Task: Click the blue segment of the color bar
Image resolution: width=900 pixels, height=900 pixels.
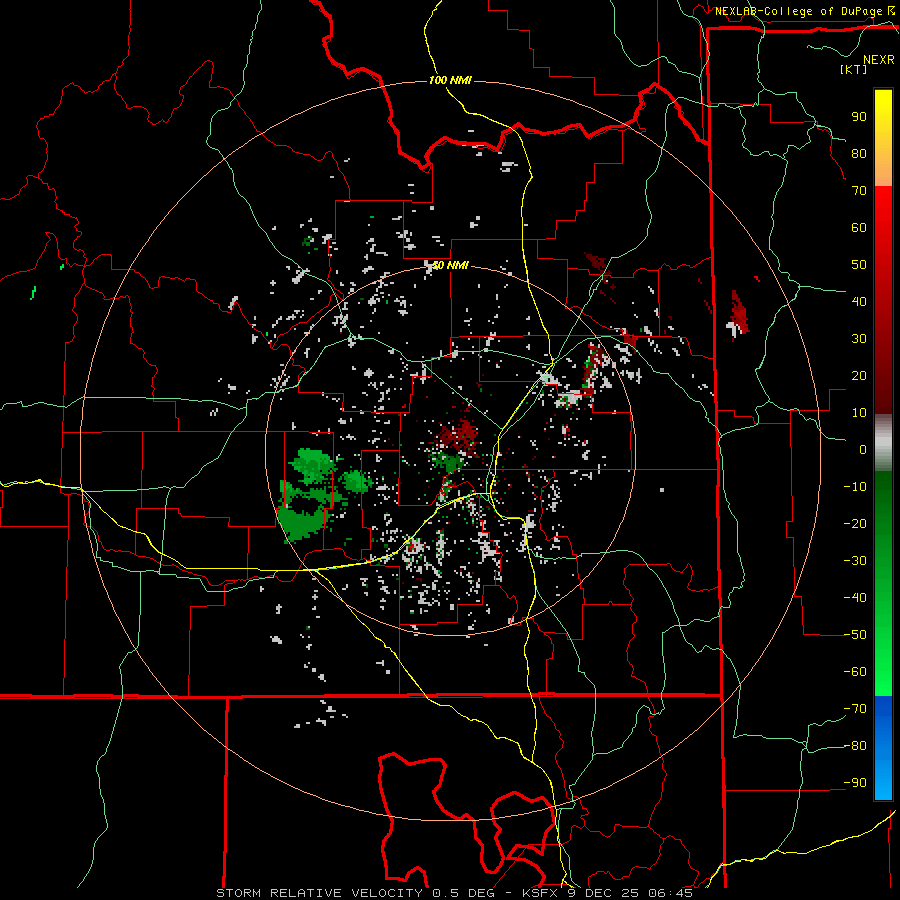Action: coord(883,748)
